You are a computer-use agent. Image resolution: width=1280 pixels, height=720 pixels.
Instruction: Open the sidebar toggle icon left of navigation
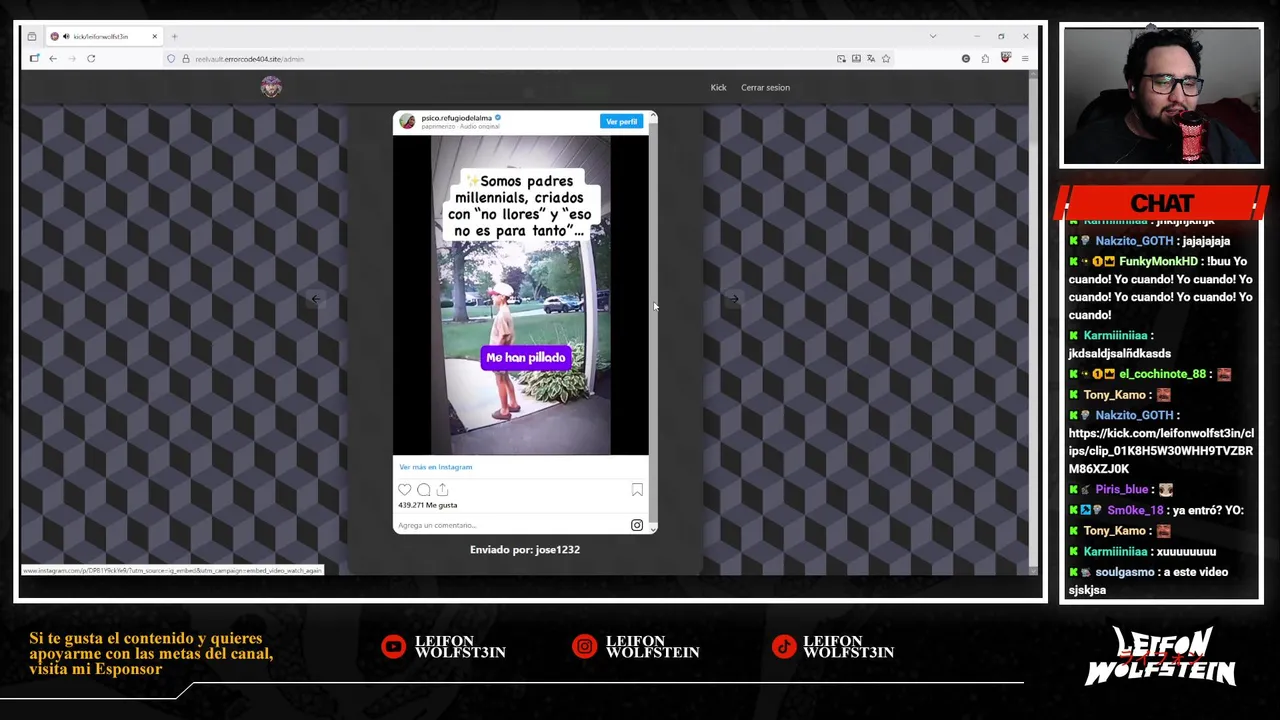(34, 59)
